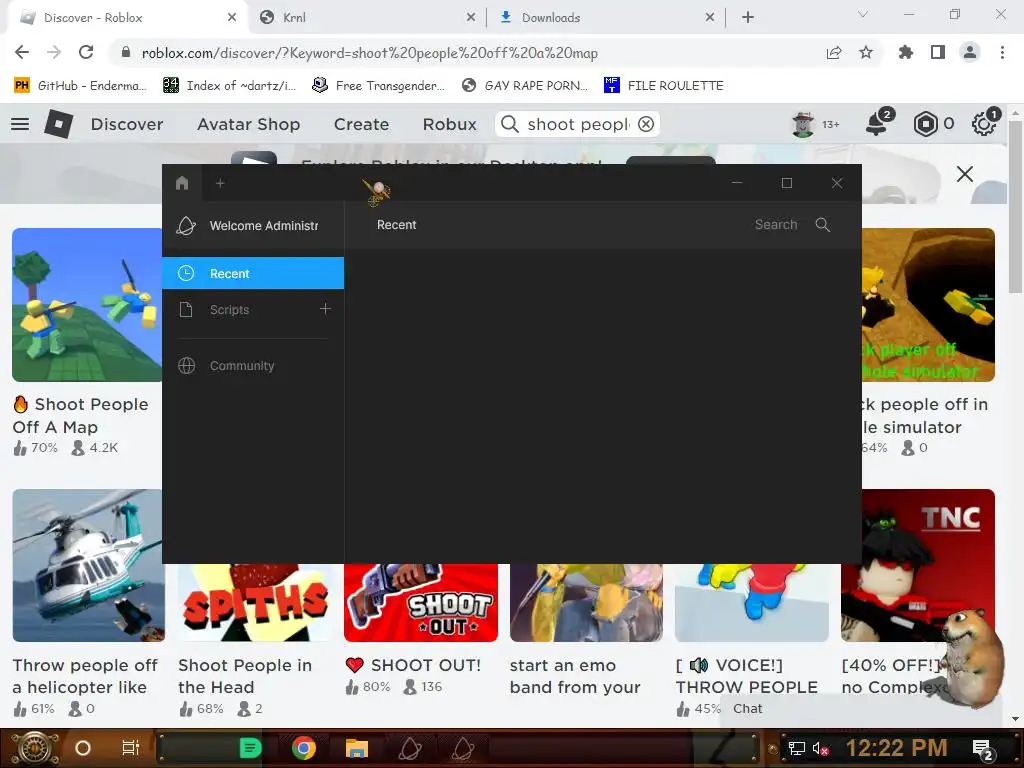Dismiss the desktop app banner

(965, 174)
